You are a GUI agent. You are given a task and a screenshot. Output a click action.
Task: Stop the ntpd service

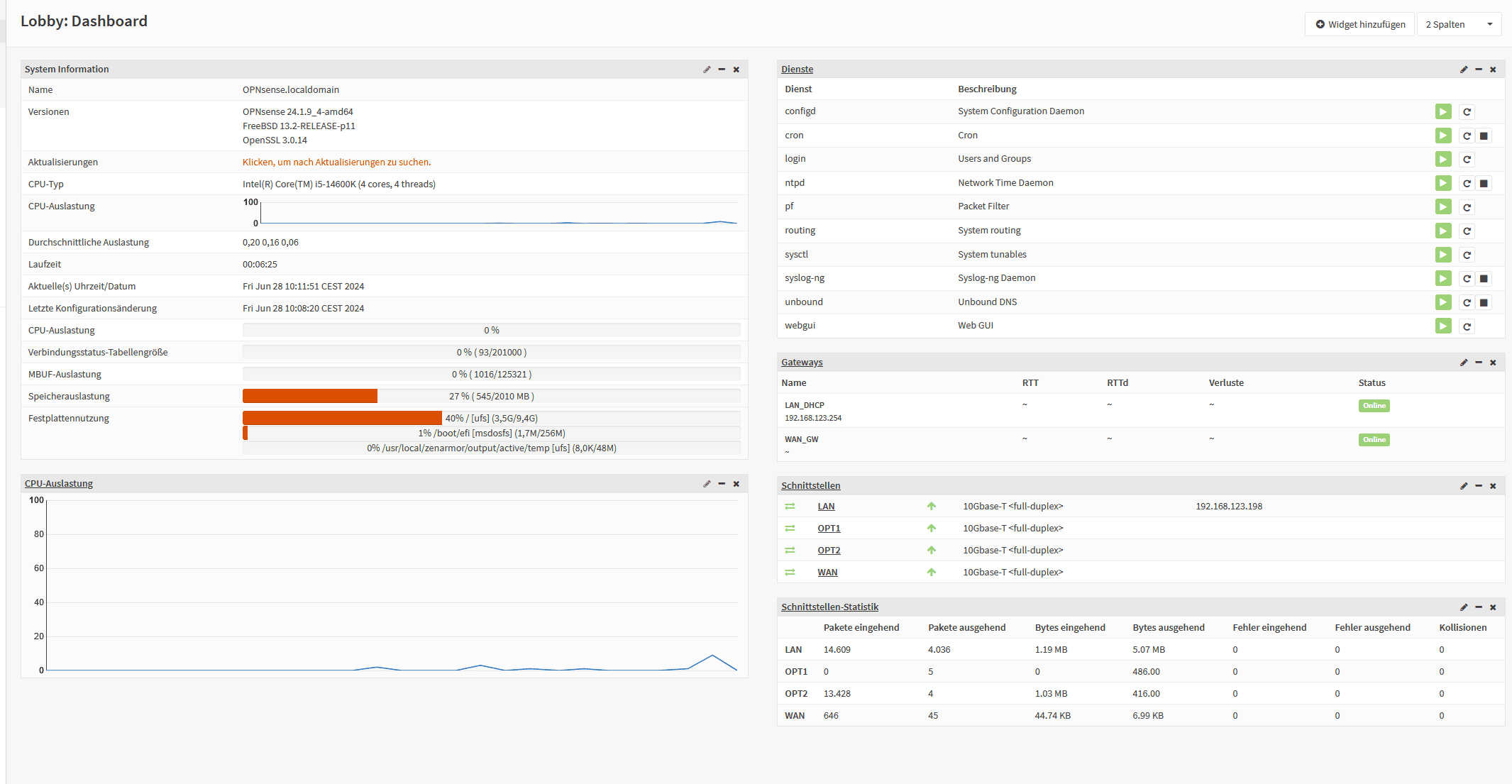[1484, 183]
